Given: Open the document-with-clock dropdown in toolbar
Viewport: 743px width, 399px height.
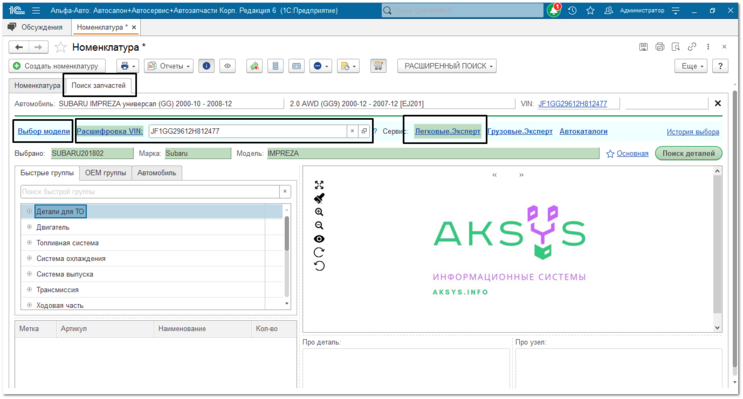Looking at the screenshot, I should (x=348, y=66).
